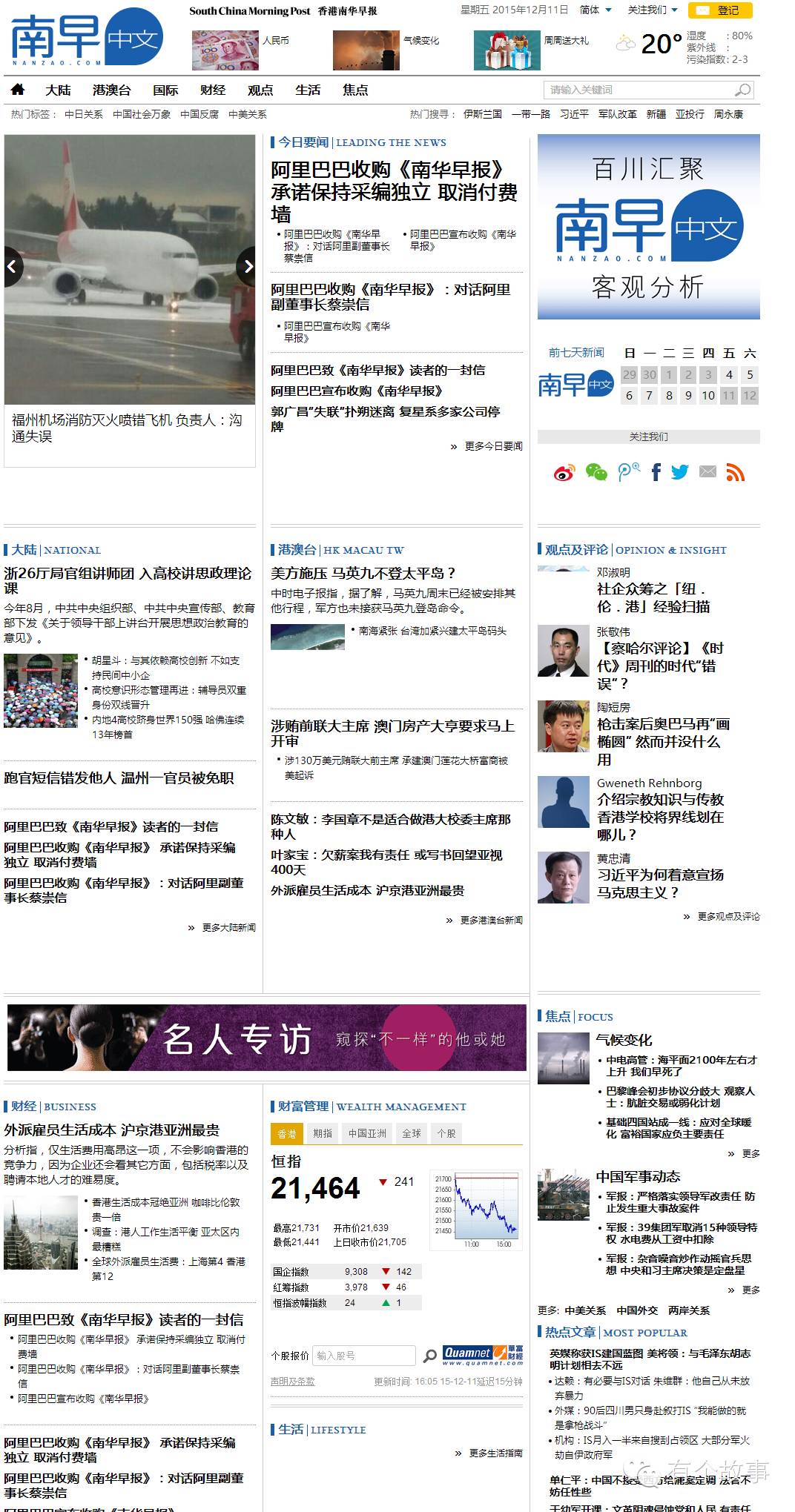The height and width of the screenshot is (1512, 795).
Task: Open the 简体 language dropdown
Action: pyautogui.click(x=596, y=10)
